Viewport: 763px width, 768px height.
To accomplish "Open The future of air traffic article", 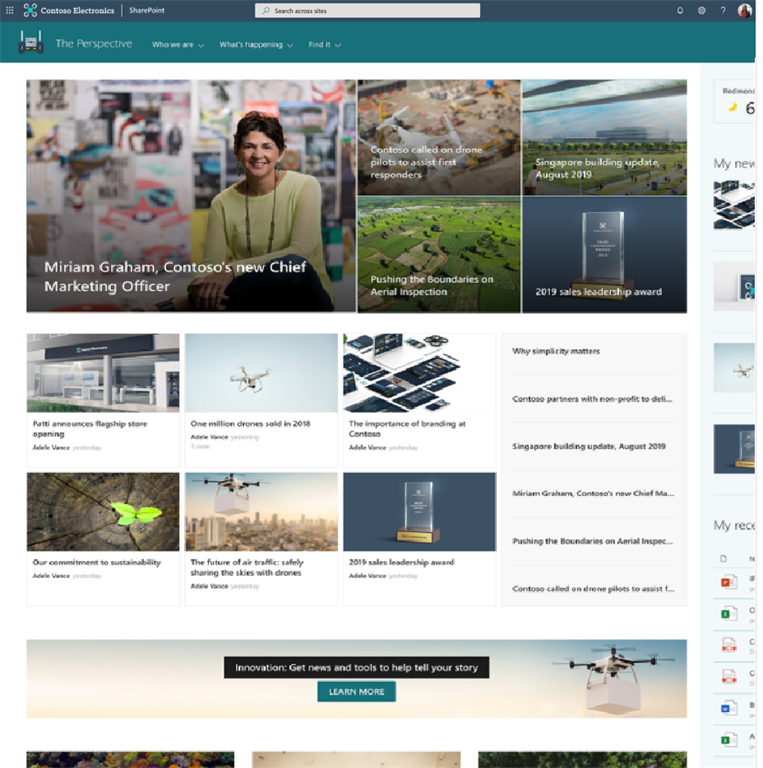I will [x=247, y=567].
